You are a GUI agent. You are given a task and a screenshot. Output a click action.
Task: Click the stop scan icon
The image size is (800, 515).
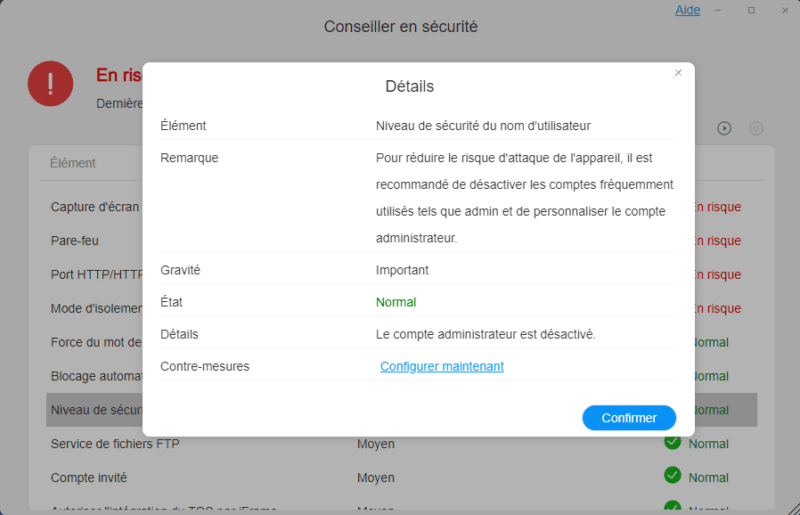pos(756,128)
